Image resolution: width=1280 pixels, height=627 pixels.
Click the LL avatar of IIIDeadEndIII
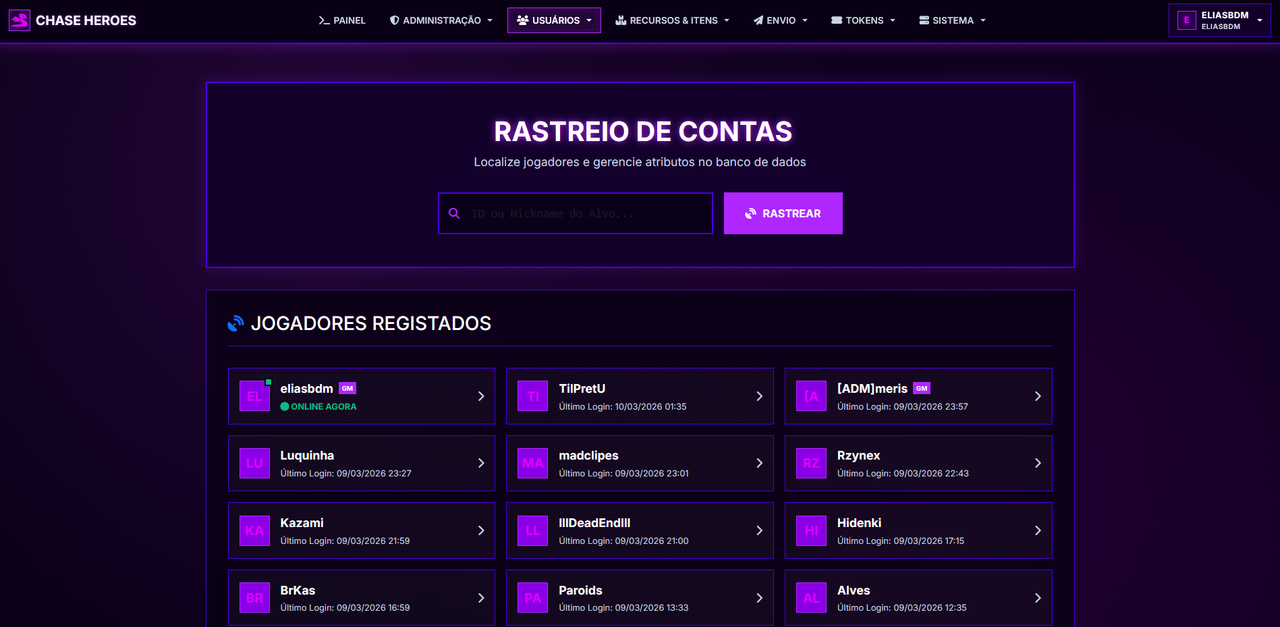pyautogui.click(x=533, y=530)
